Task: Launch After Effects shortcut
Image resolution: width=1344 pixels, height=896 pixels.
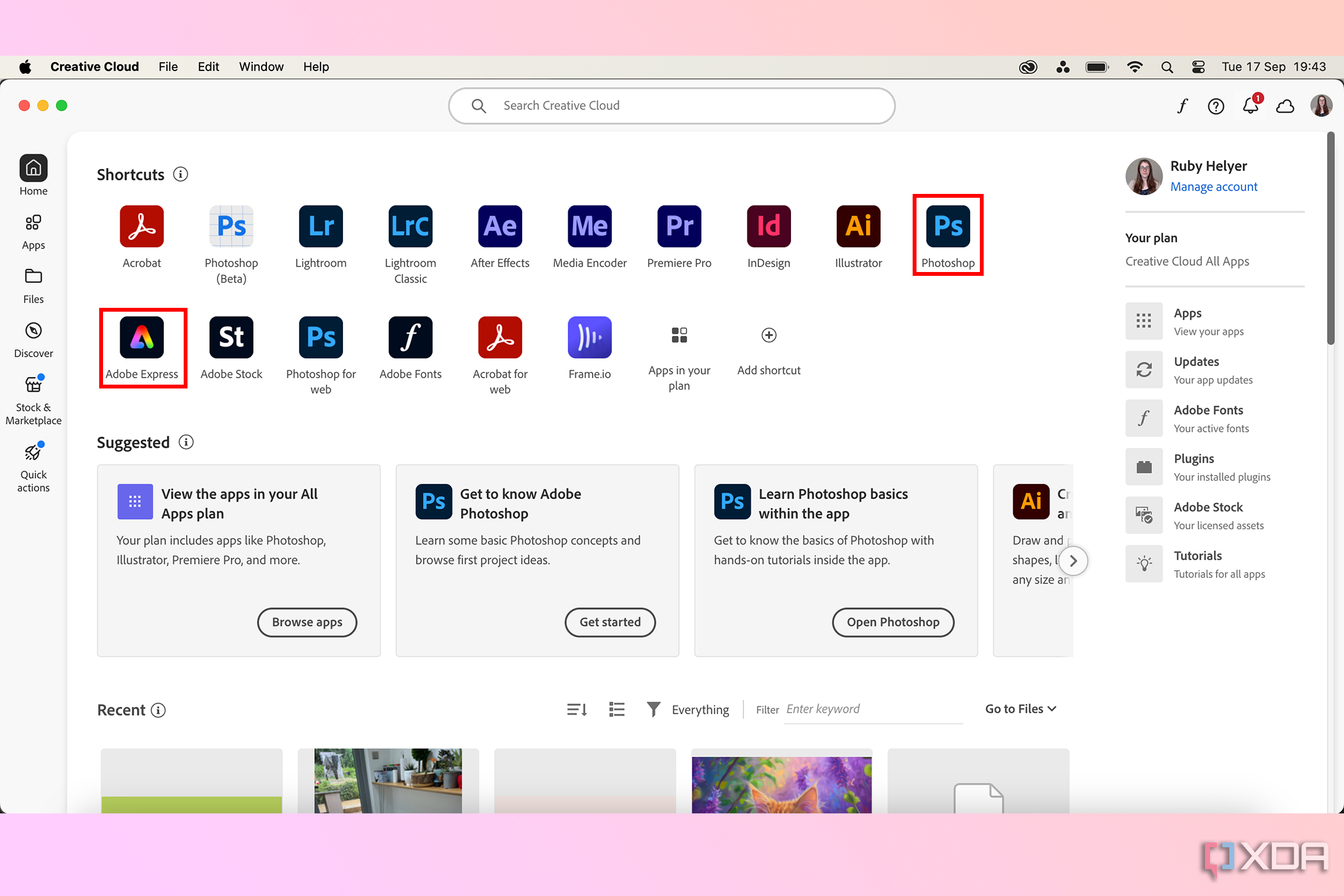Action: click(x=500, y=227)
